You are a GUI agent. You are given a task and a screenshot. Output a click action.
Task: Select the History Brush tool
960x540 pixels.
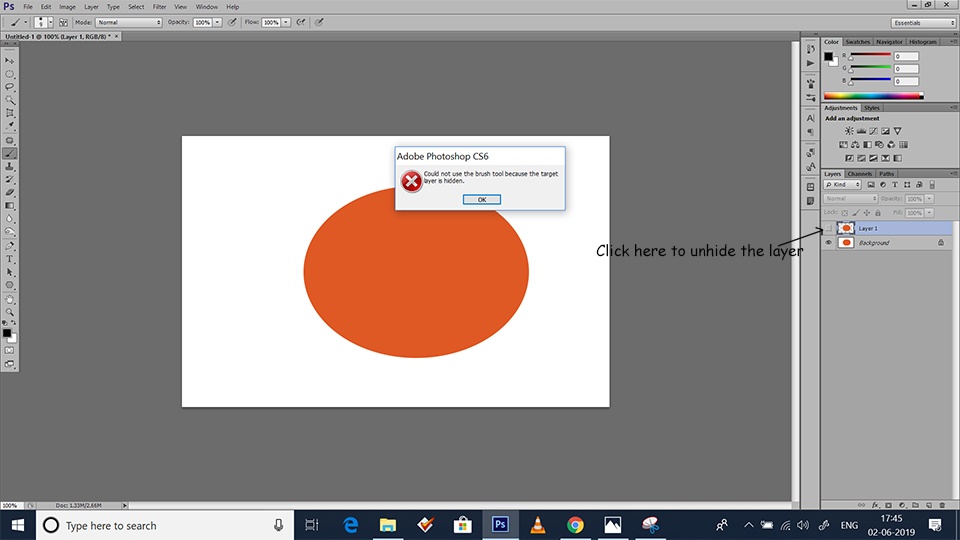tap(9, 179)
